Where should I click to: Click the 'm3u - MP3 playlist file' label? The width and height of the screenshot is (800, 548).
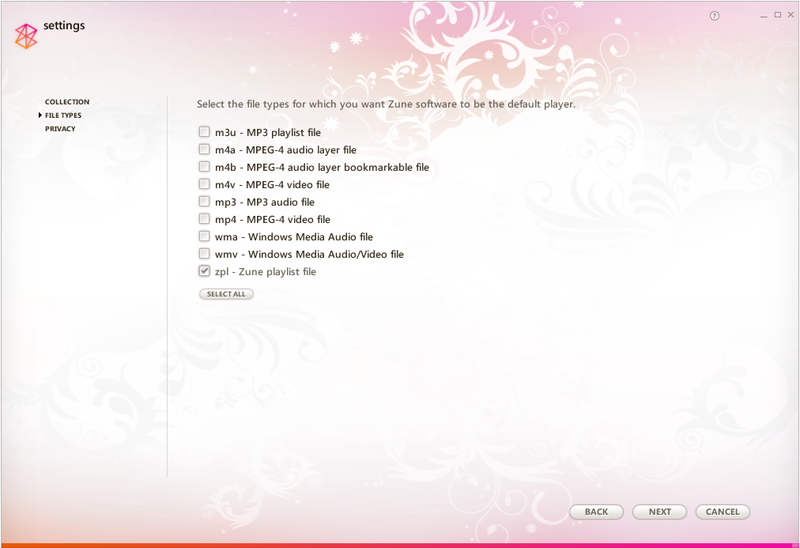(x=268, y=133)
